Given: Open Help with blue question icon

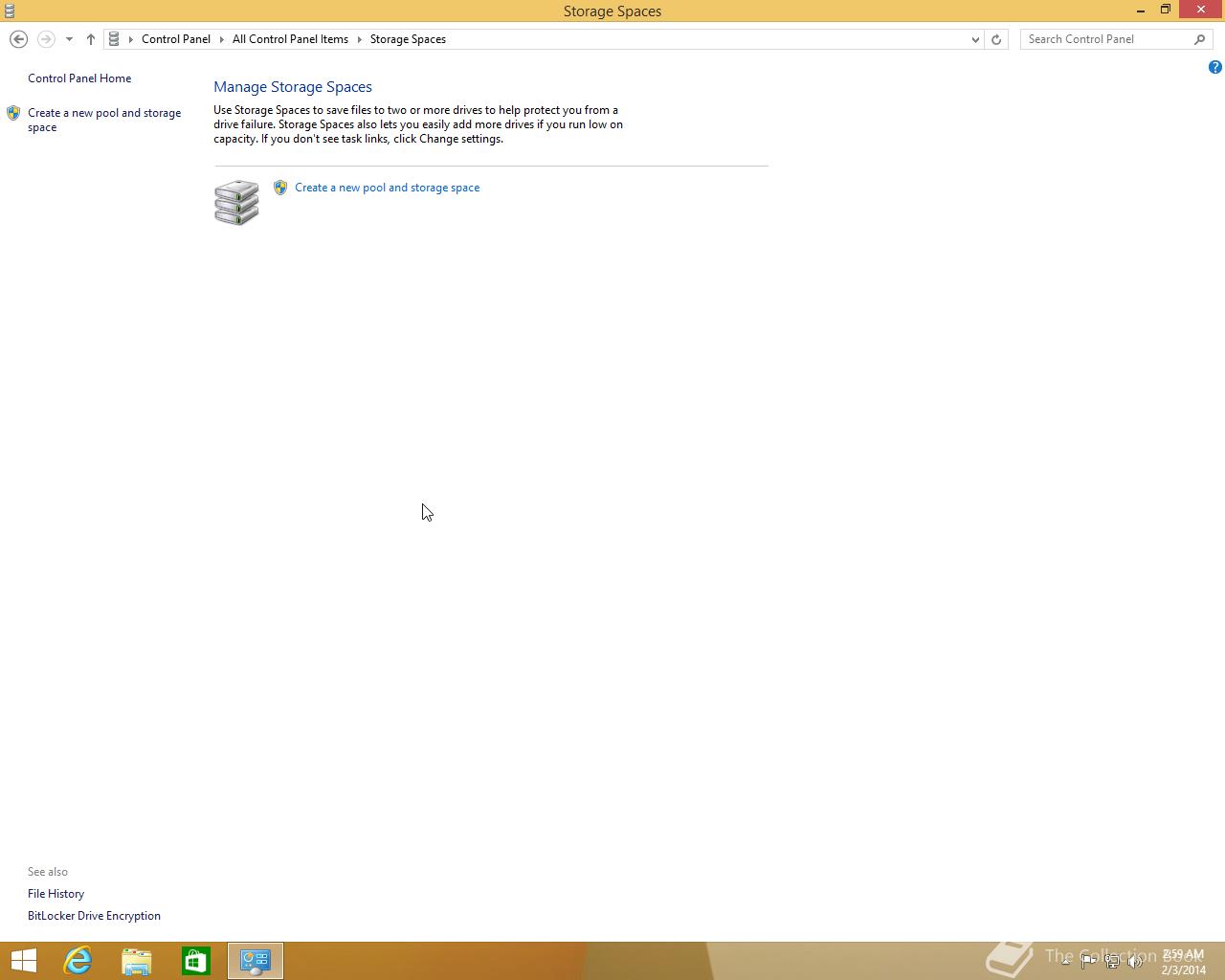Looking at the screenshot, I should tap(1214, 67).
